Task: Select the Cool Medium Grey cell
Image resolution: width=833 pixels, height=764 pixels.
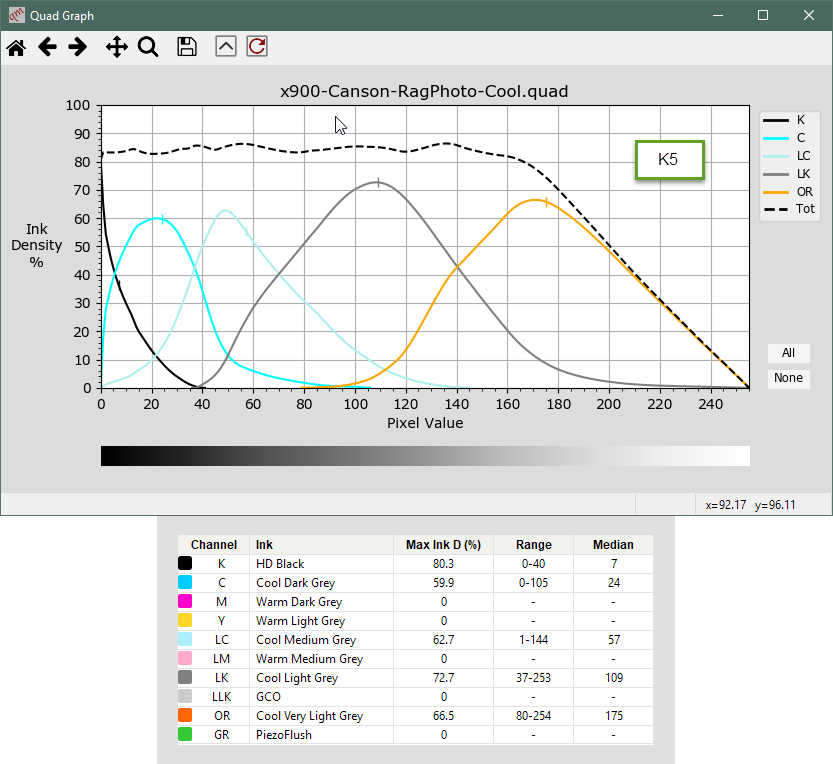Action: tap(321, 640)
